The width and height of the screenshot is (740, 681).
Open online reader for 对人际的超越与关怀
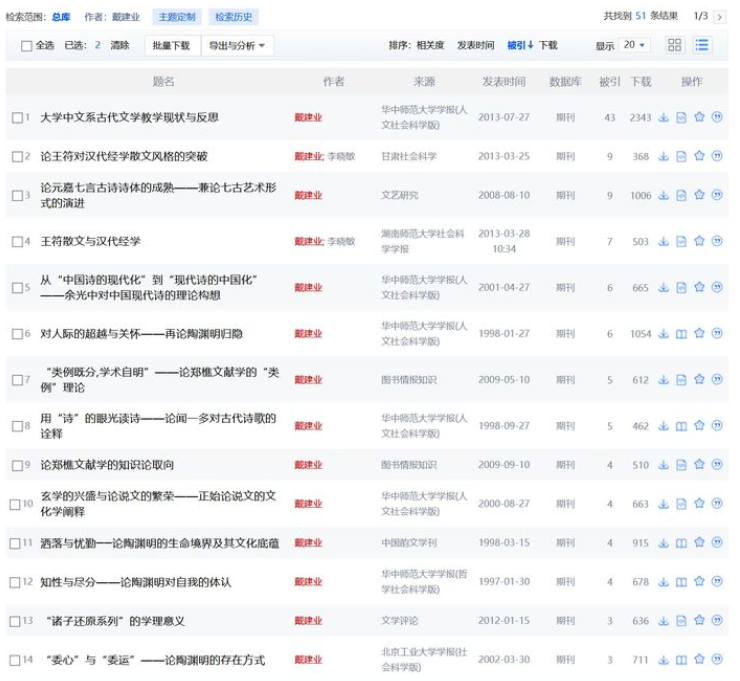point(681,334)
